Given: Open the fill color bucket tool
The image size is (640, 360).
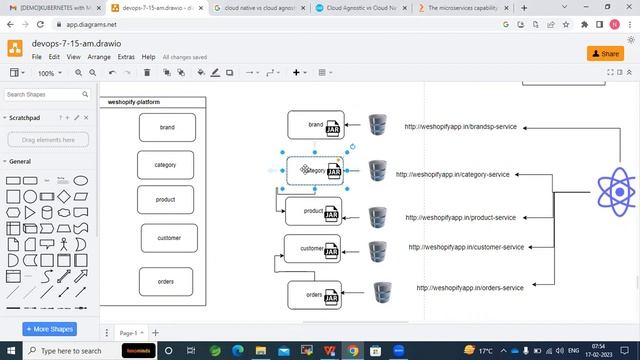Looking at the screenshot, I should pos(200,73).
